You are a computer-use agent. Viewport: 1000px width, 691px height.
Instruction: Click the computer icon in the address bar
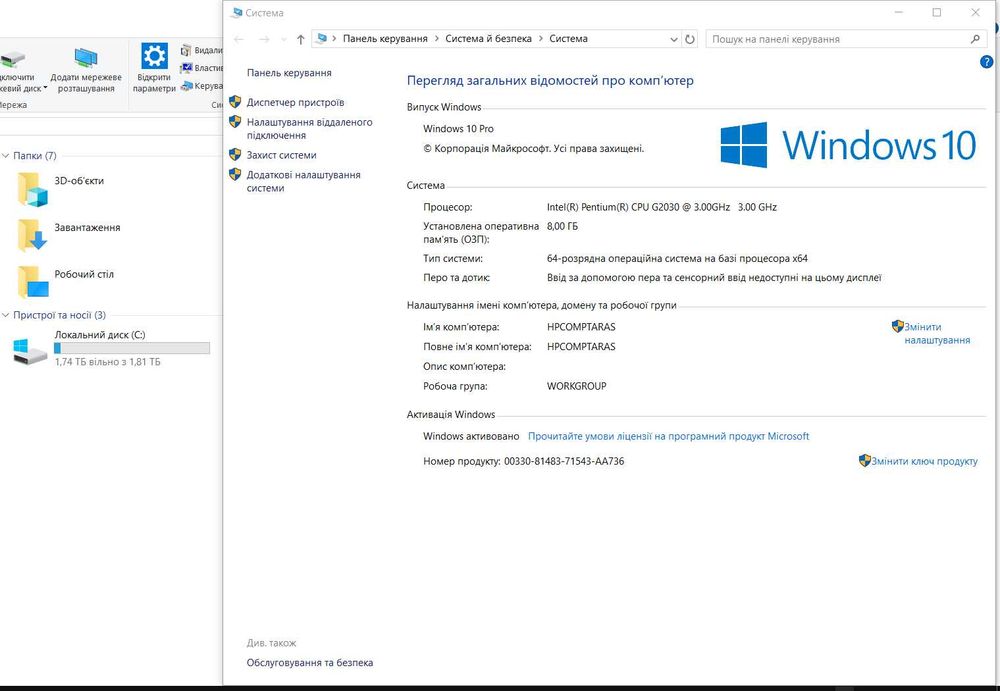coord(321,39)
